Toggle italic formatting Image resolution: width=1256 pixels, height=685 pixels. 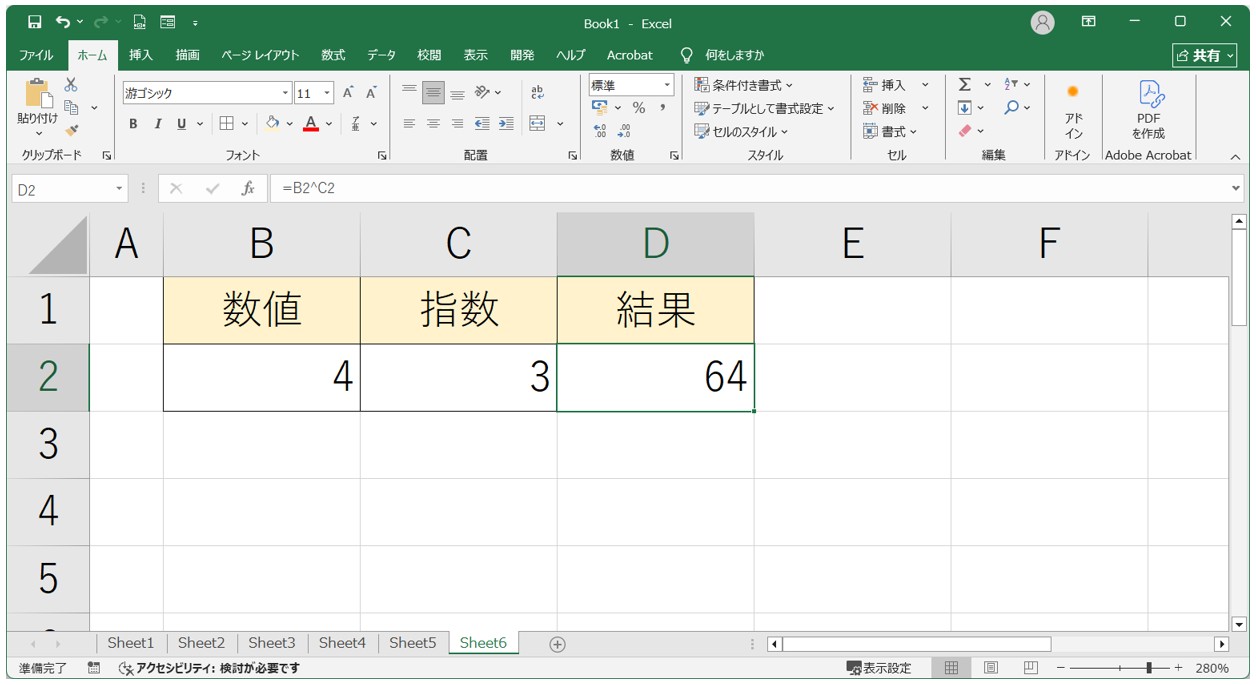[157, 124]
